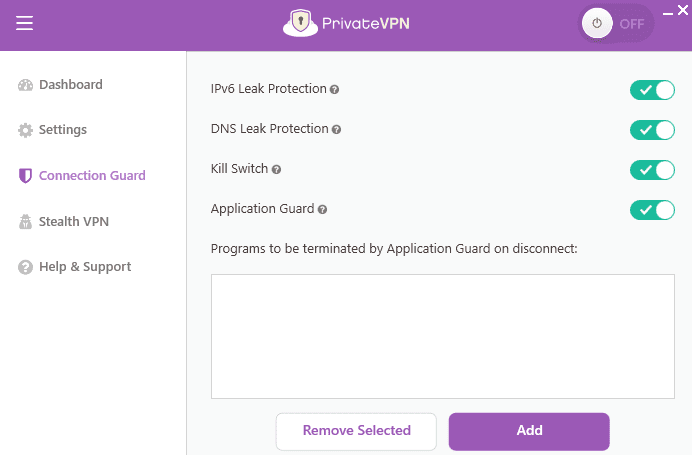Click the Settings gear icon

26,130
